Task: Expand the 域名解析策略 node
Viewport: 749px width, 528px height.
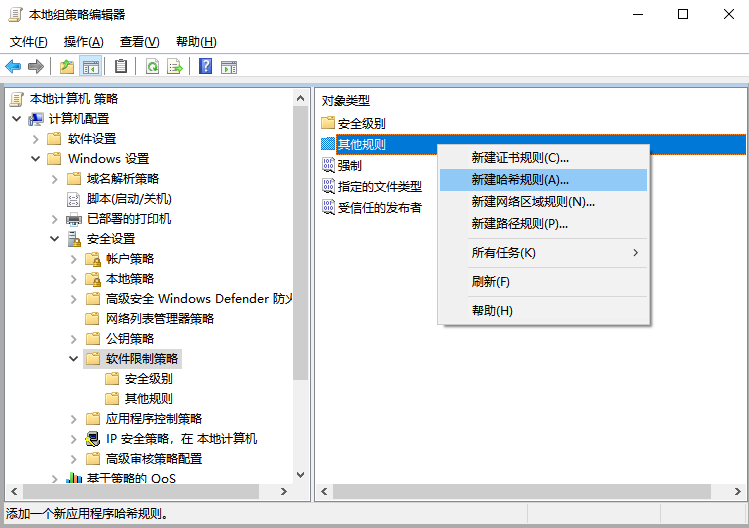Action: (55, 179)
